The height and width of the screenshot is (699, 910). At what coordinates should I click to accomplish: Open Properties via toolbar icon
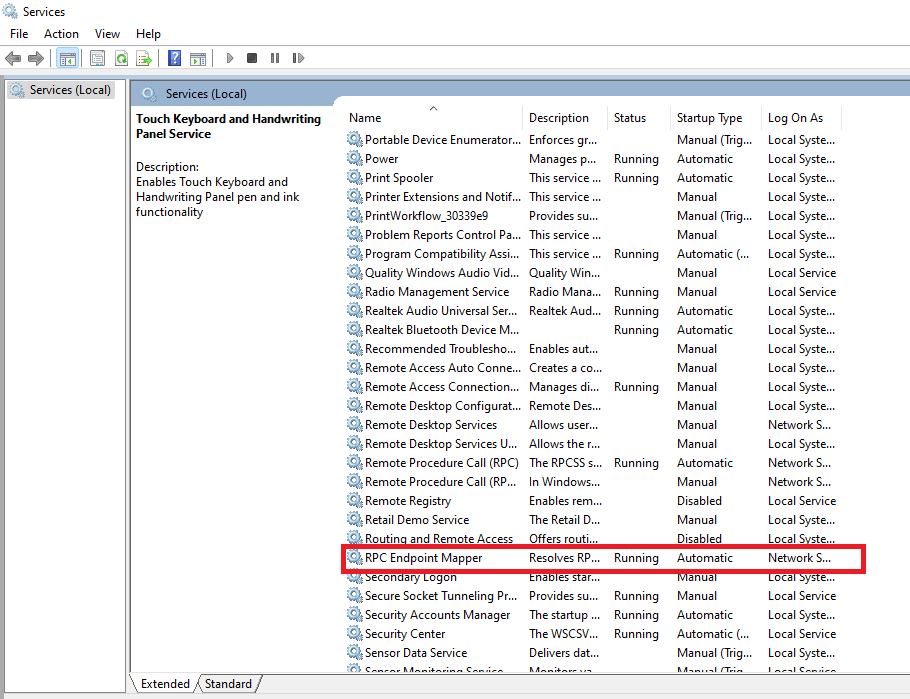[97, 59]
